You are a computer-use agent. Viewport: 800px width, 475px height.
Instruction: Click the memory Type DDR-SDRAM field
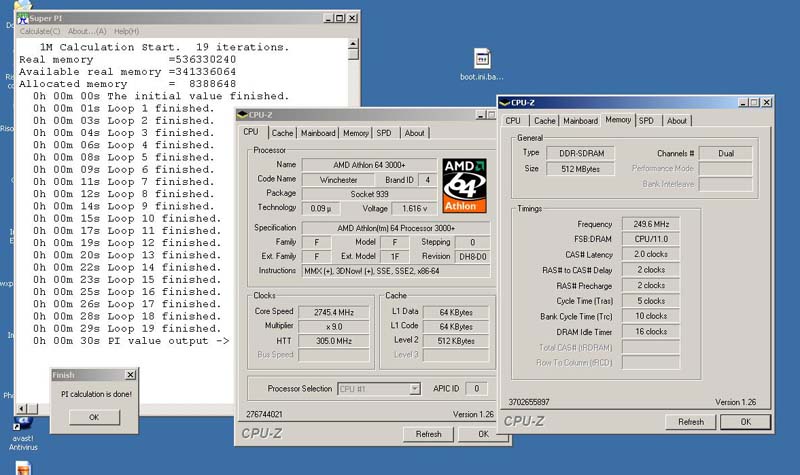click(x=581, y=153)
